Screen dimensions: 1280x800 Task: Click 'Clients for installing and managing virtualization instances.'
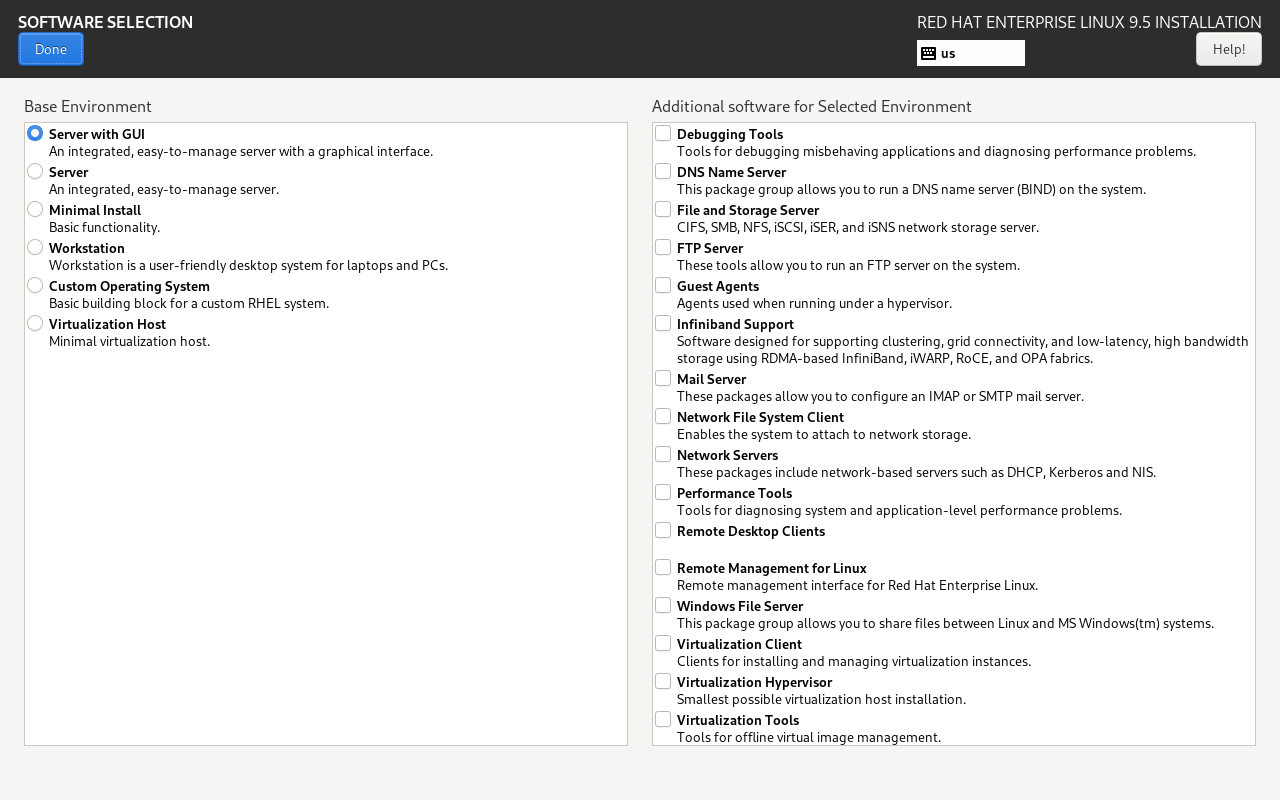pos(854,661)
